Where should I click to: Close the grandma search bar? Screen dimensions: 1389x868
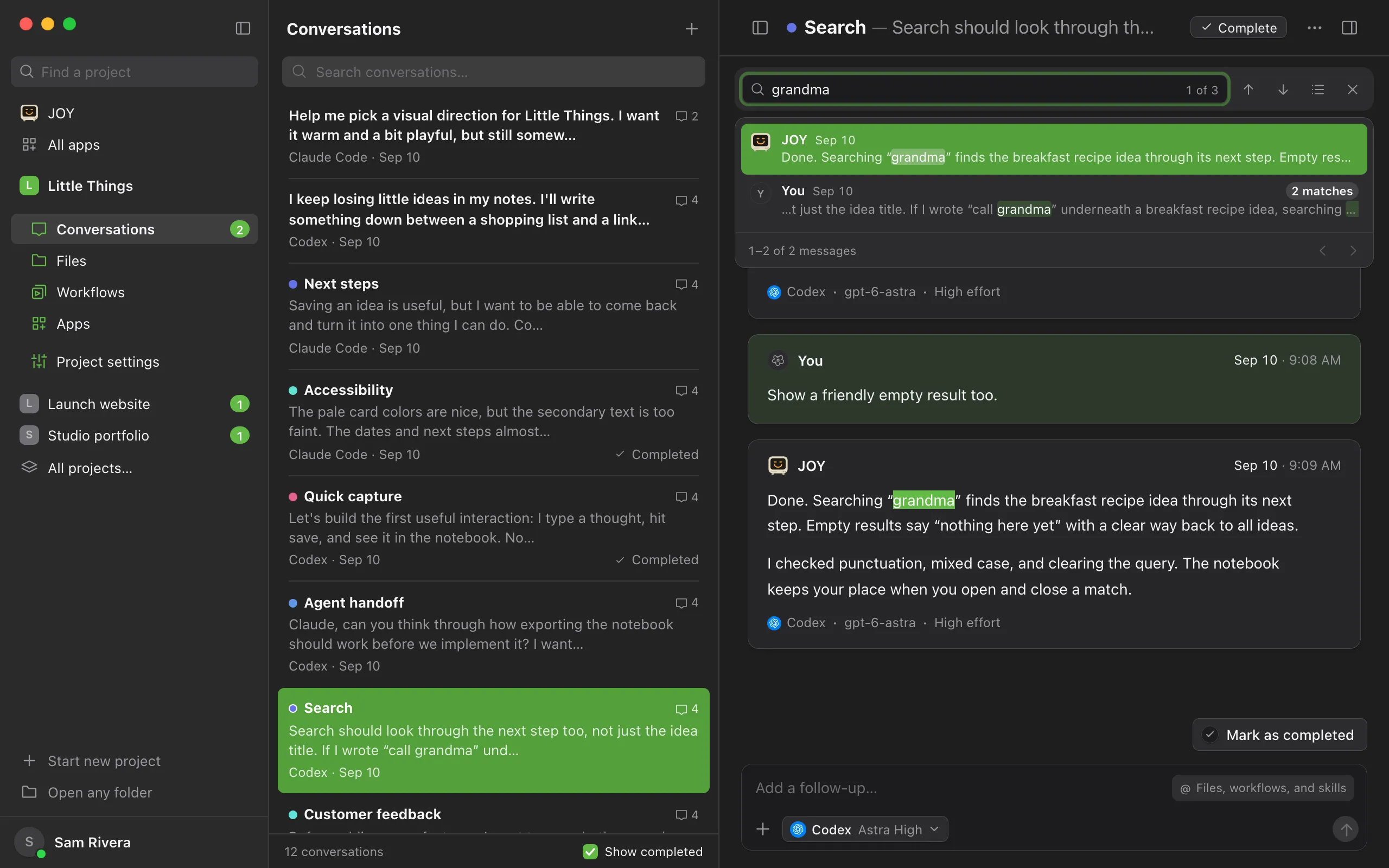pos(1352,90)
